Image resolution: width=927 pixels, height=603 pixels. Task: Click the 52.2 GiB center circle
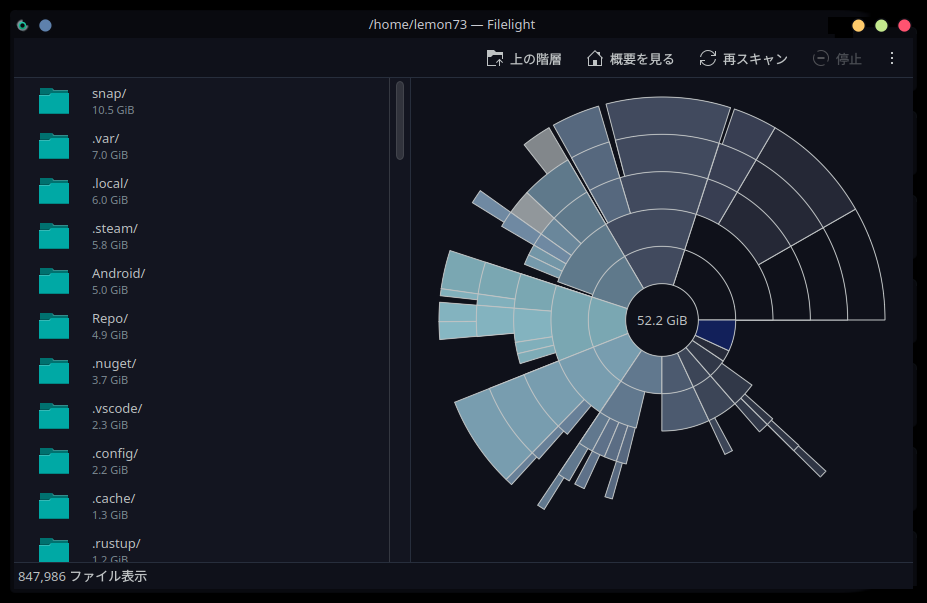click(x=662, y=321)
